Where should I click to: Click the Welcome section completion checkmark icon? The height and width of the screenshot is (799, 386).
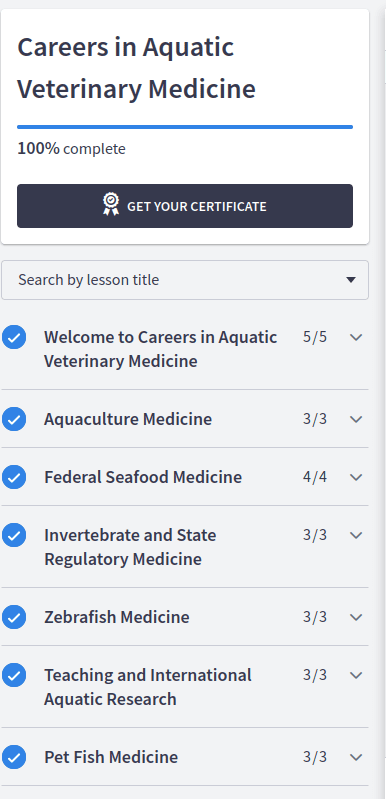[x=14, y=337]
